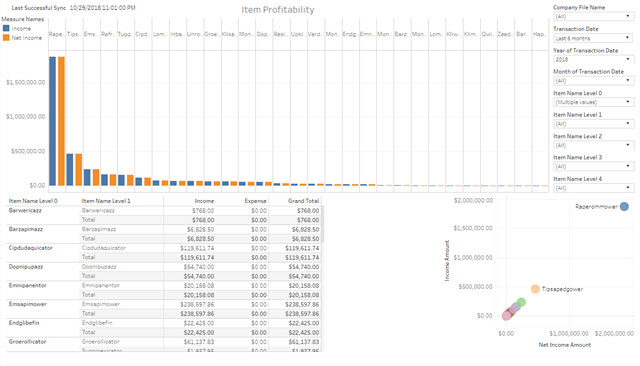Click the Income column header in table
Viewport: 640px width, 366px height.
[x=204, y=201]
